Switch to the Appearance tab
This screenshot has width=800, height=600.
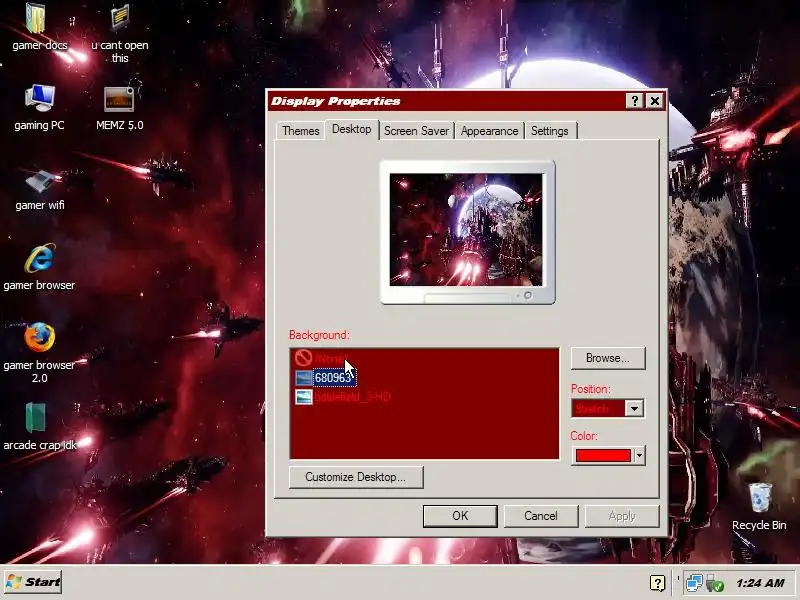(x=489, y=131)
